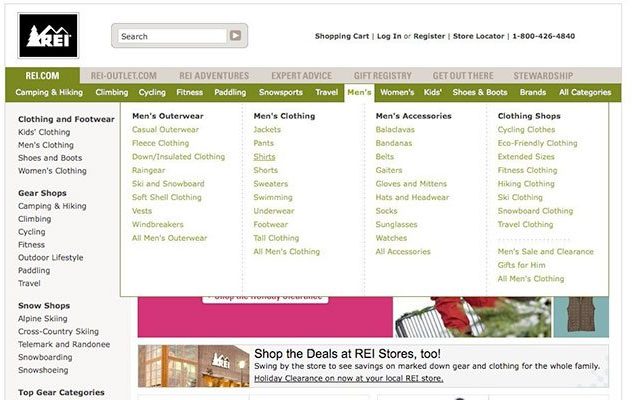
Task: Select Windbreakers link
Action: (158, 224)
